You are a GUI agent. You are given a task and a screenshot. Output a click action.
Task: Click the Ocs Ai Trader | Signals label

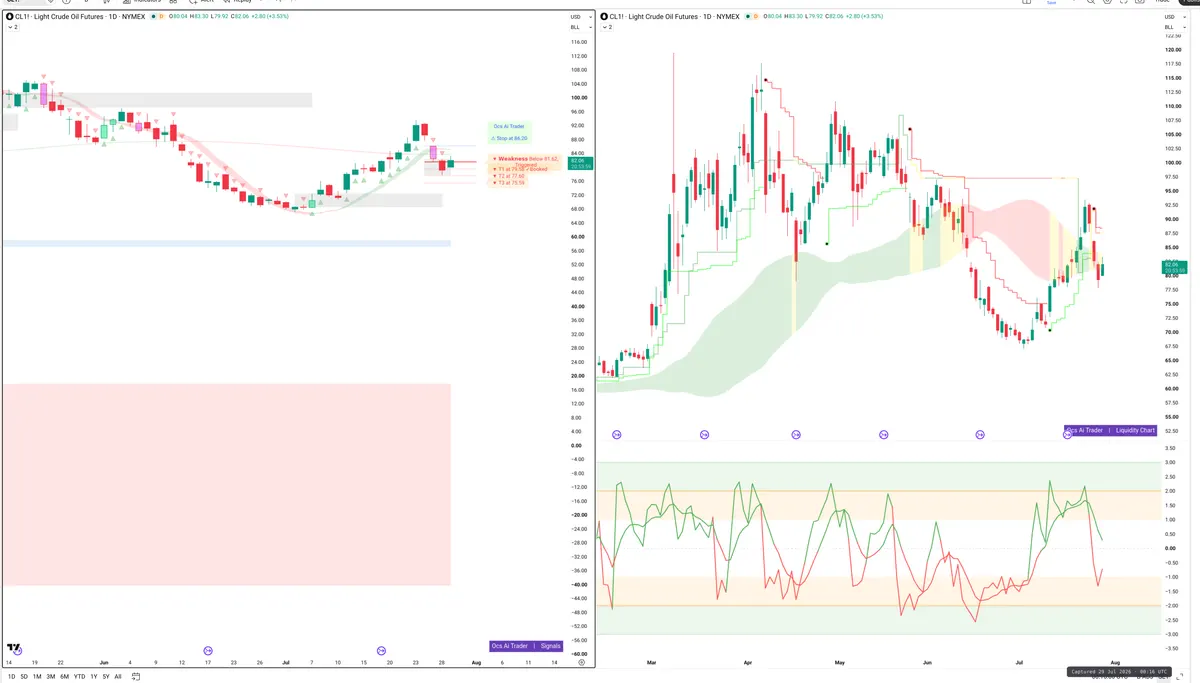[x=527, y=646]
